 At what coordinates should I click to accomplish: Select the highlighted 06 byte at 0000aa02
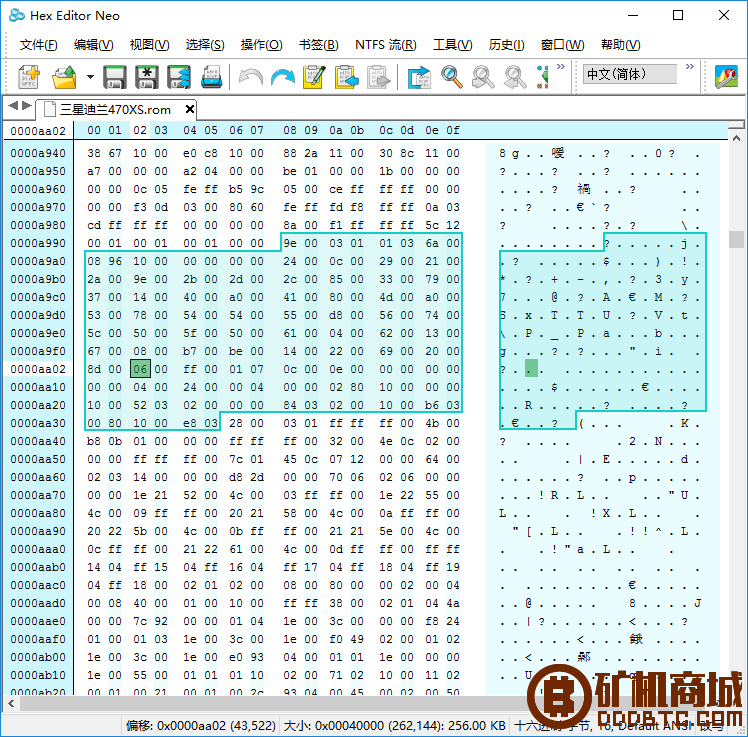pyautogui.click(x=140, y=369)
